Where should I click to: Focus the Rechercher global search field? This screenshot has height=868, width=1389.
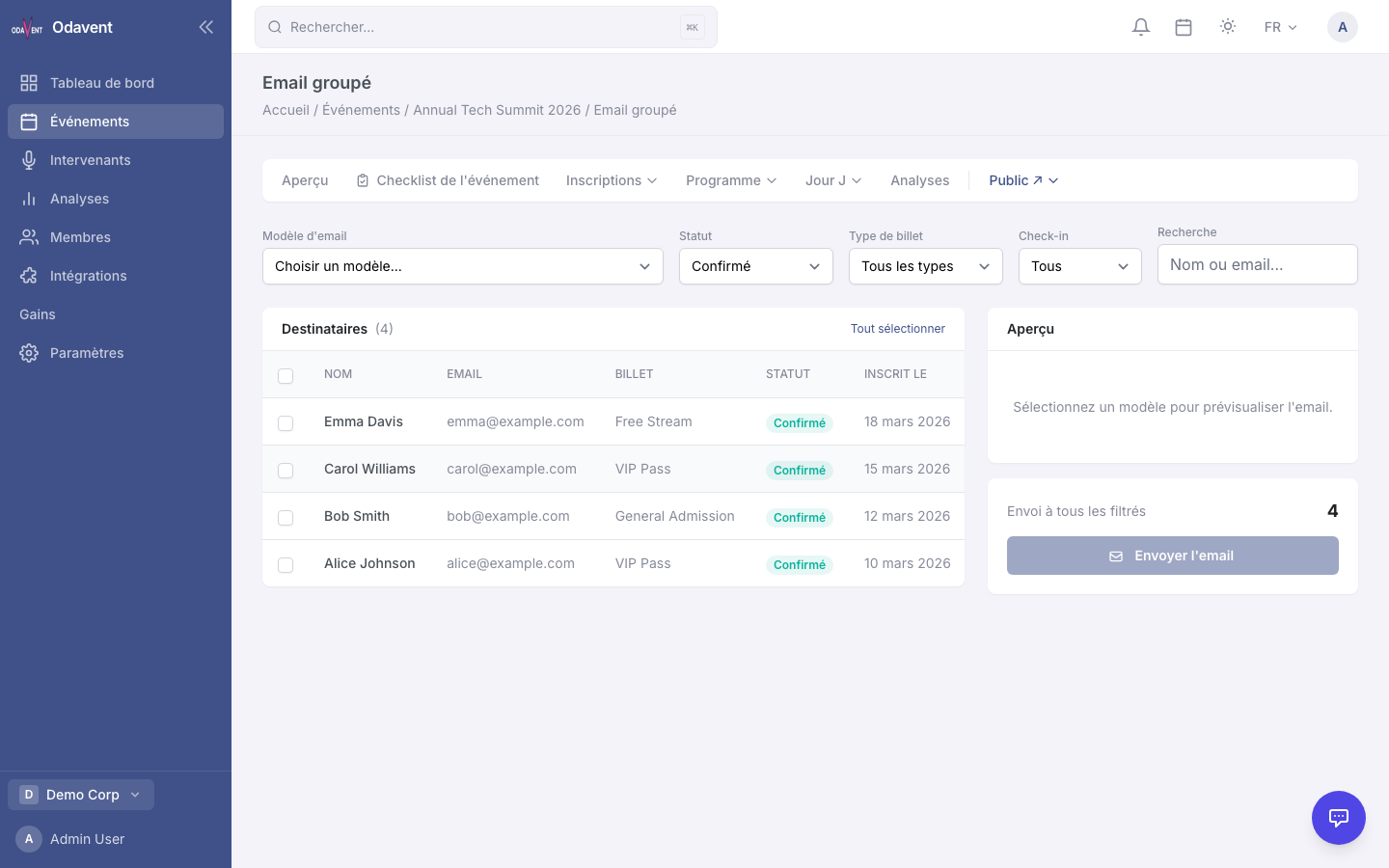[486, 27]
